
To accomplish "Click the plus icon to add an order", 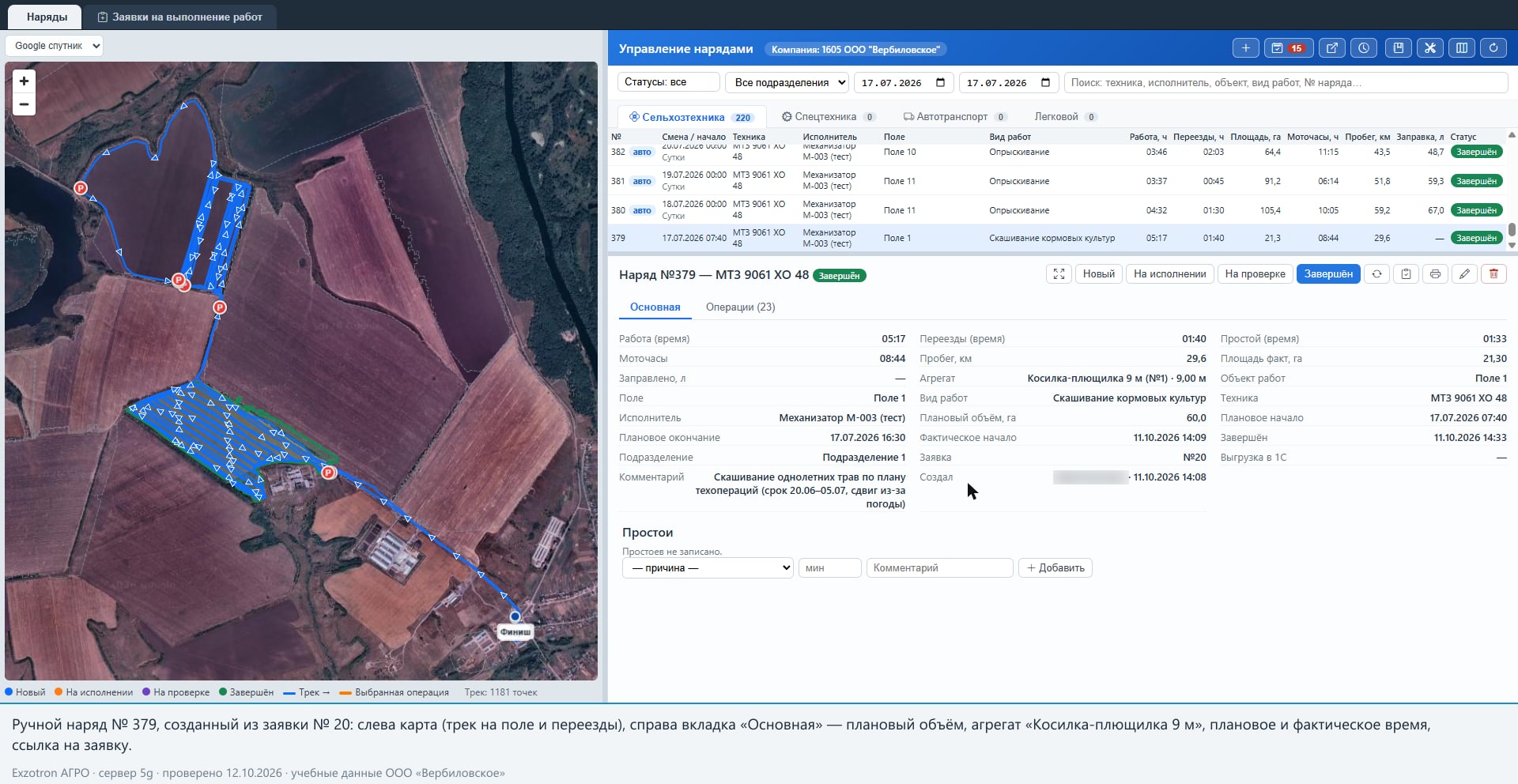I will (1245, 48).
